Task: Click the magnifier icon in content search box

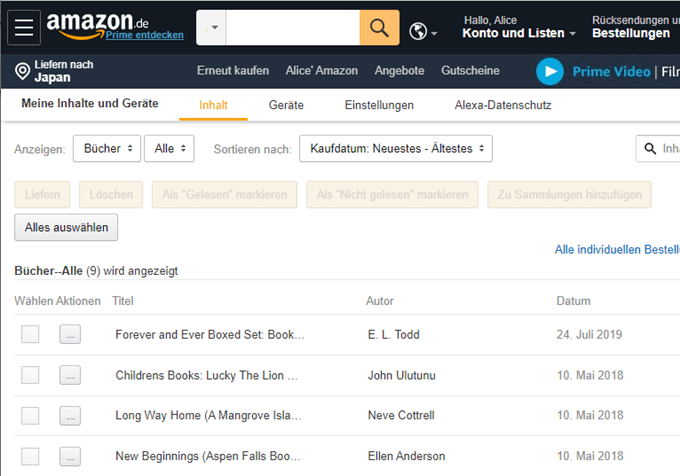Action: (650, 149)
